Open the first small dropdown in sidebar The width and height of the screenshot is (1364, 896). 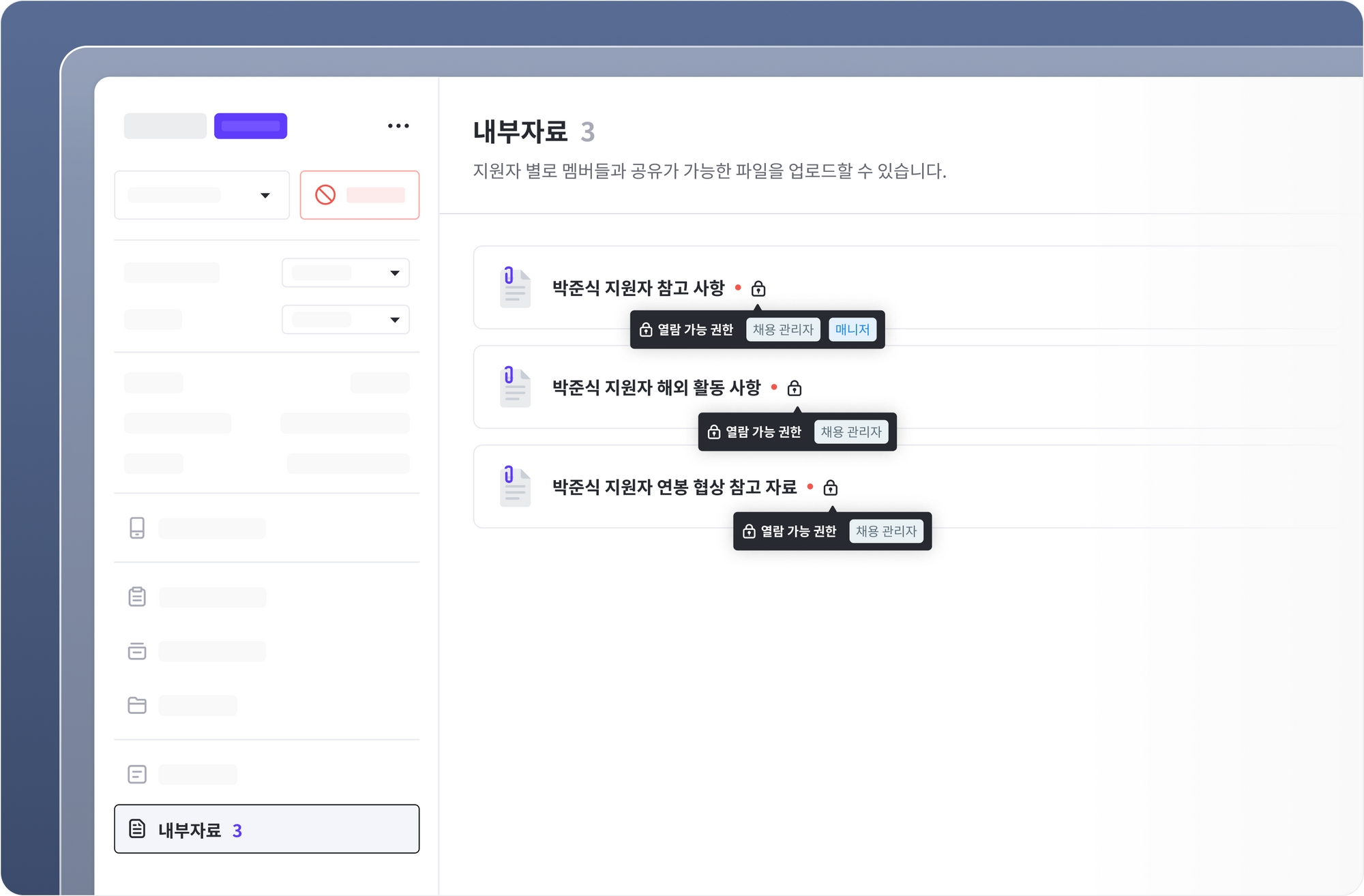345,273
